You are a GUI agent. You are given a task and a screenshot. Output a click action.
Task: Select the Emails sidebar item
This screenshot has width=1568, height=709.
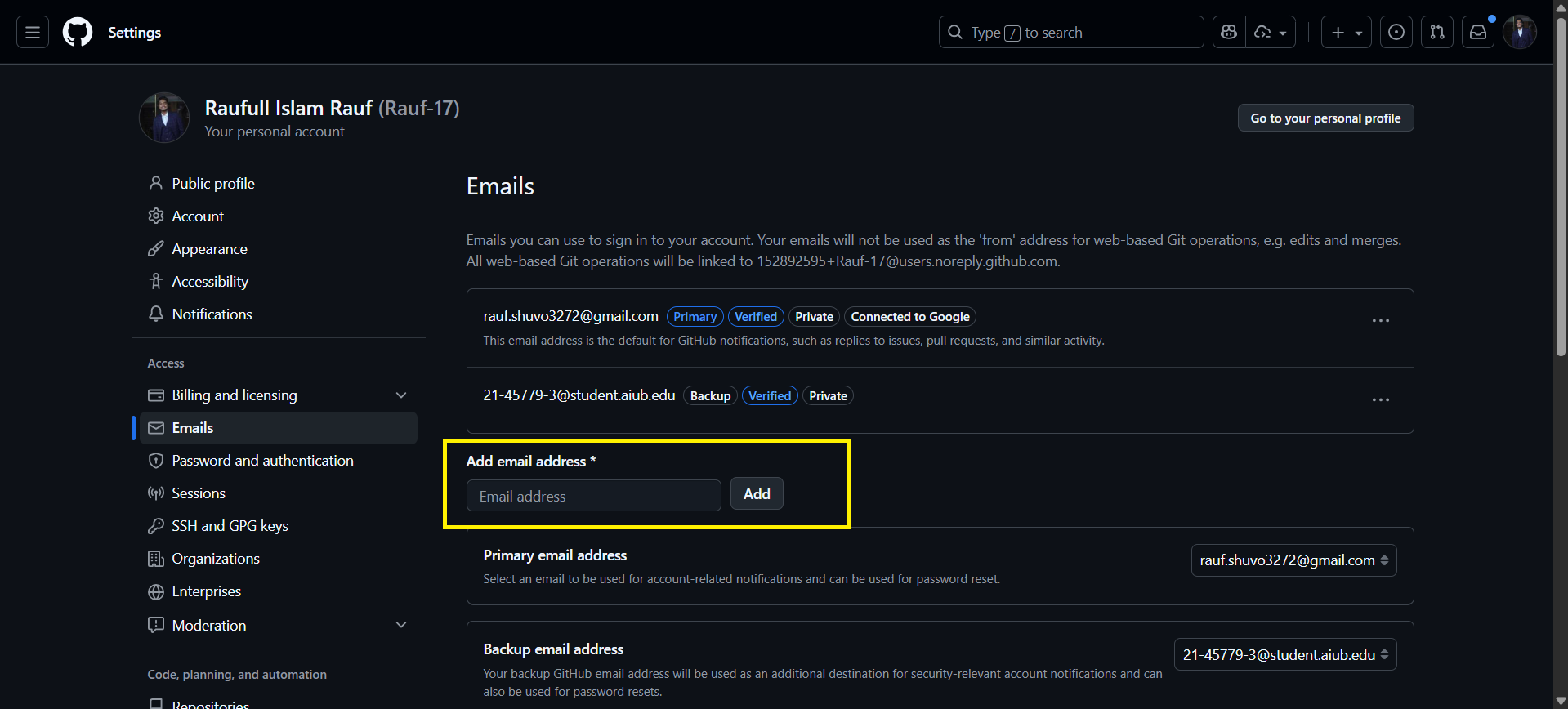pos(278,428)
